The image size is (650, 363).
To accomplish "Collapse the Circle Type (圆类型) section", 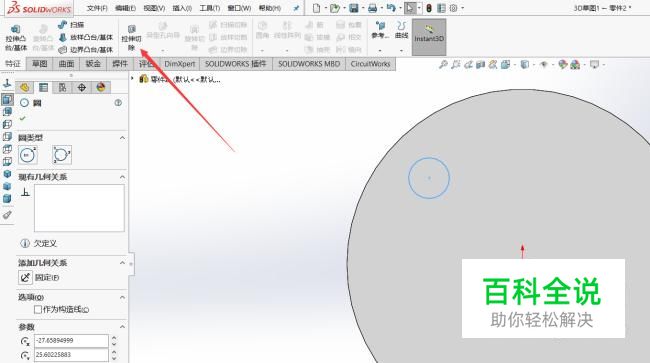I will pyautogui.click(x=122, y=138).
